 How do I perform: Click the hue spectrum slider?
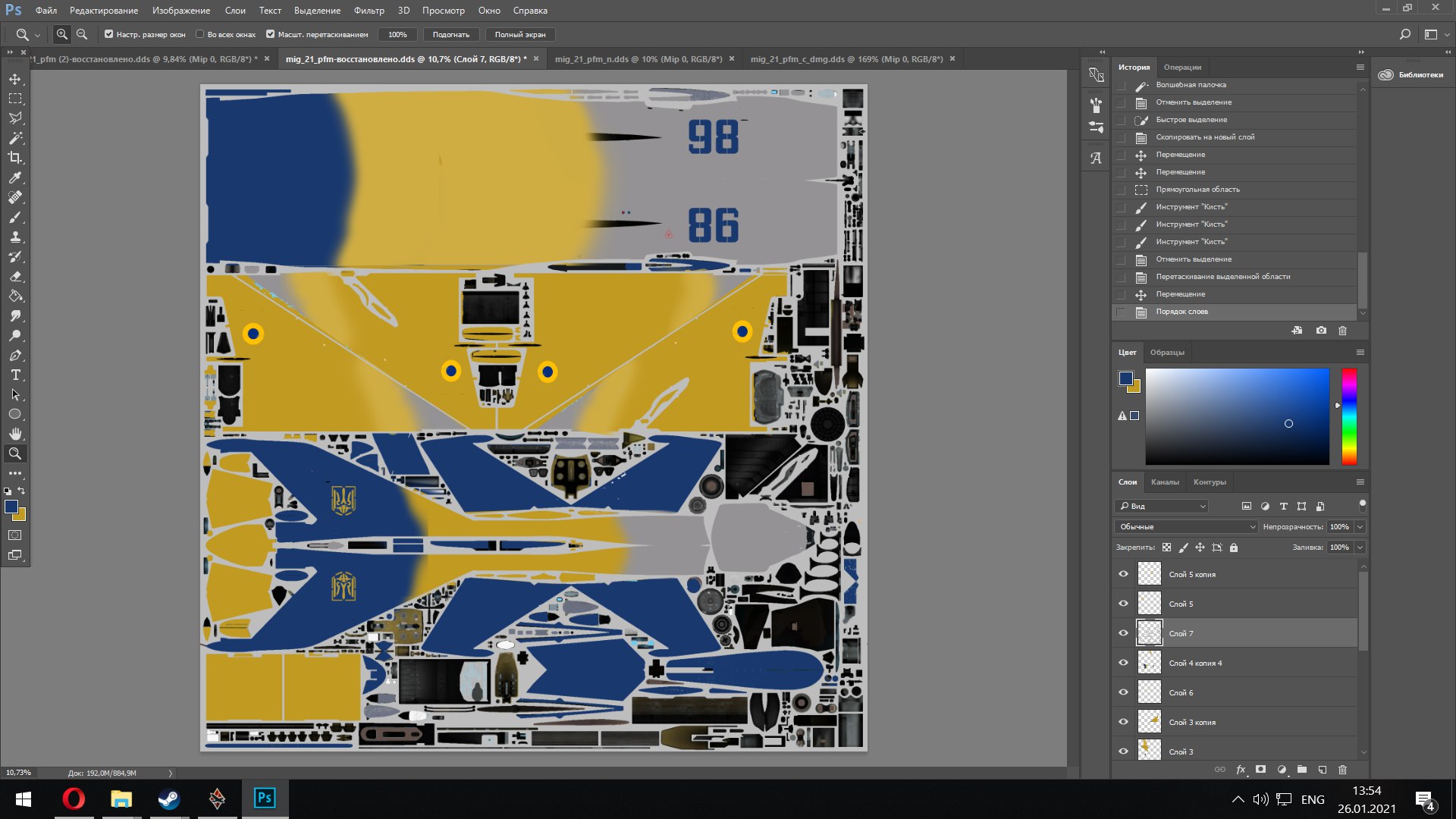click(1349, 416)
